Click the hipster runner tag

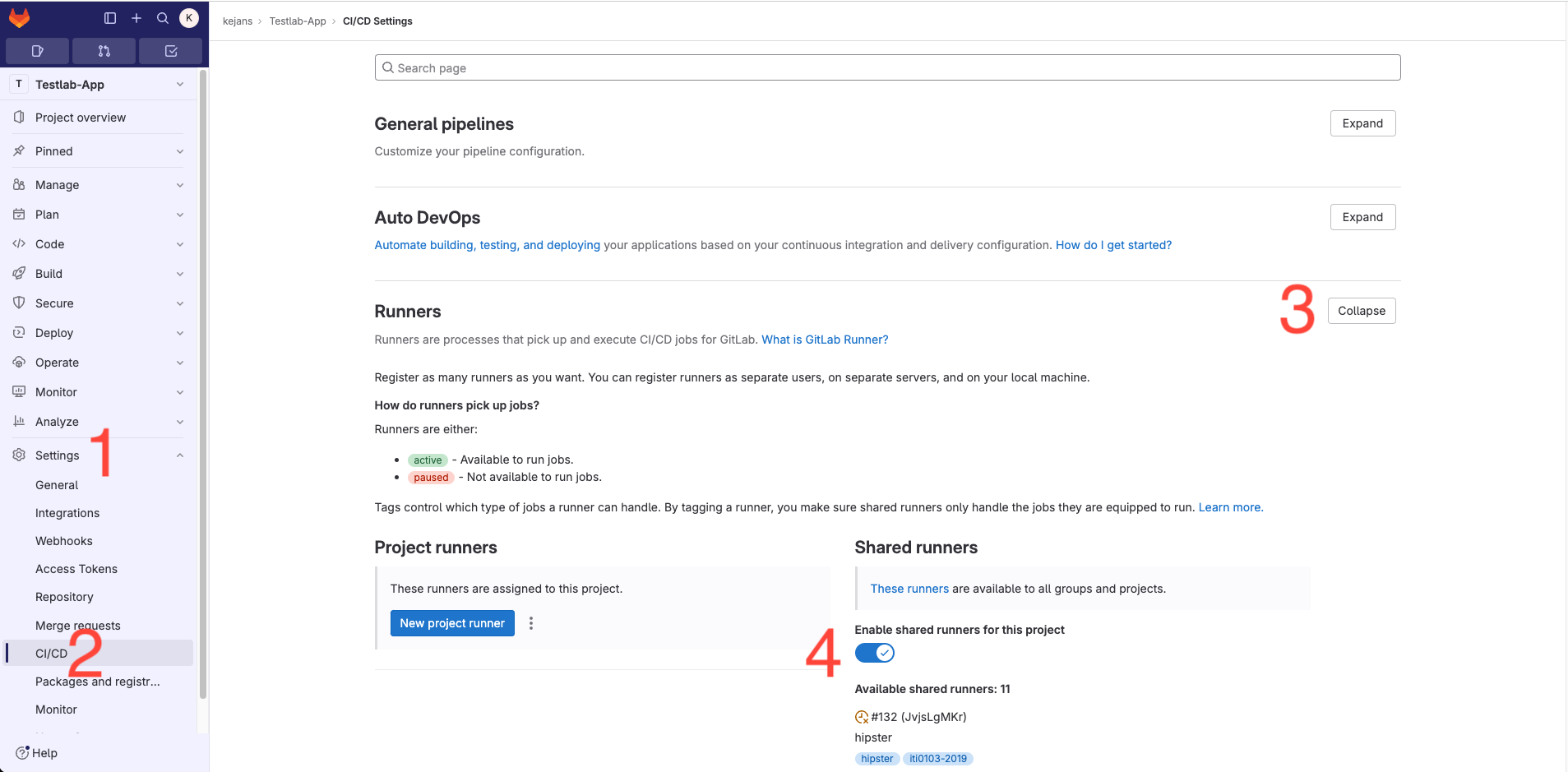click(x=877, y=759)
